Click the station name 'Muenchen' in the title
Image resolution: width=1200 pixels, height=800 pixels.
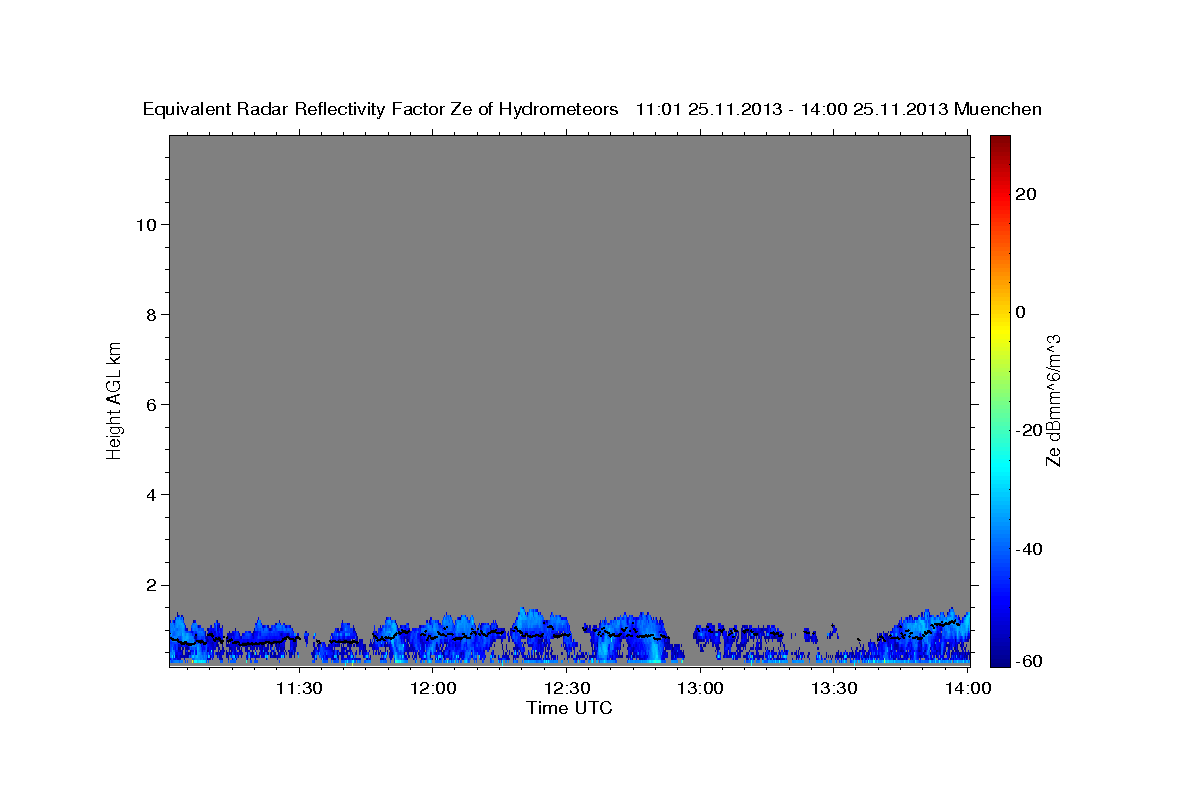999,109
